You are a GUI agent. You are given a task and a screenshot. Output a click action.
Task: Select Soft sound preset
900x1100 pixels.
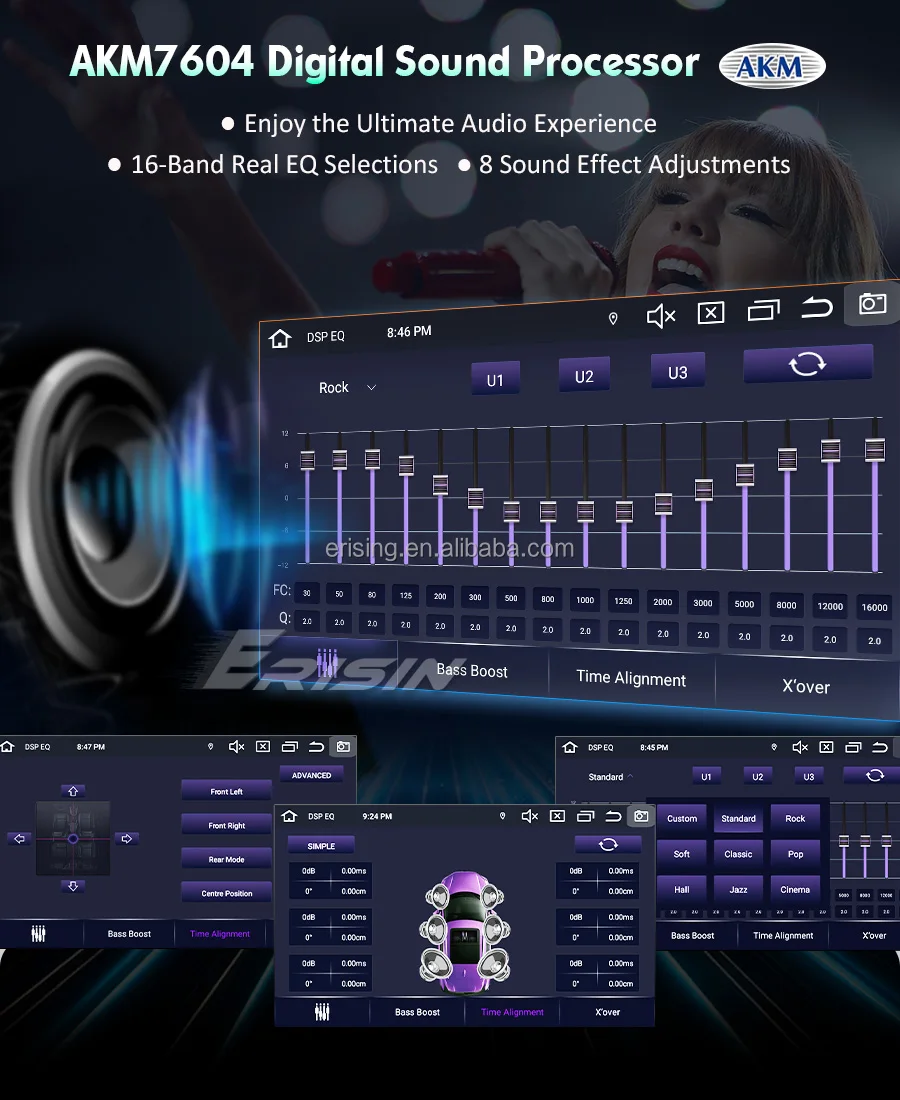[x=682, y=854]
